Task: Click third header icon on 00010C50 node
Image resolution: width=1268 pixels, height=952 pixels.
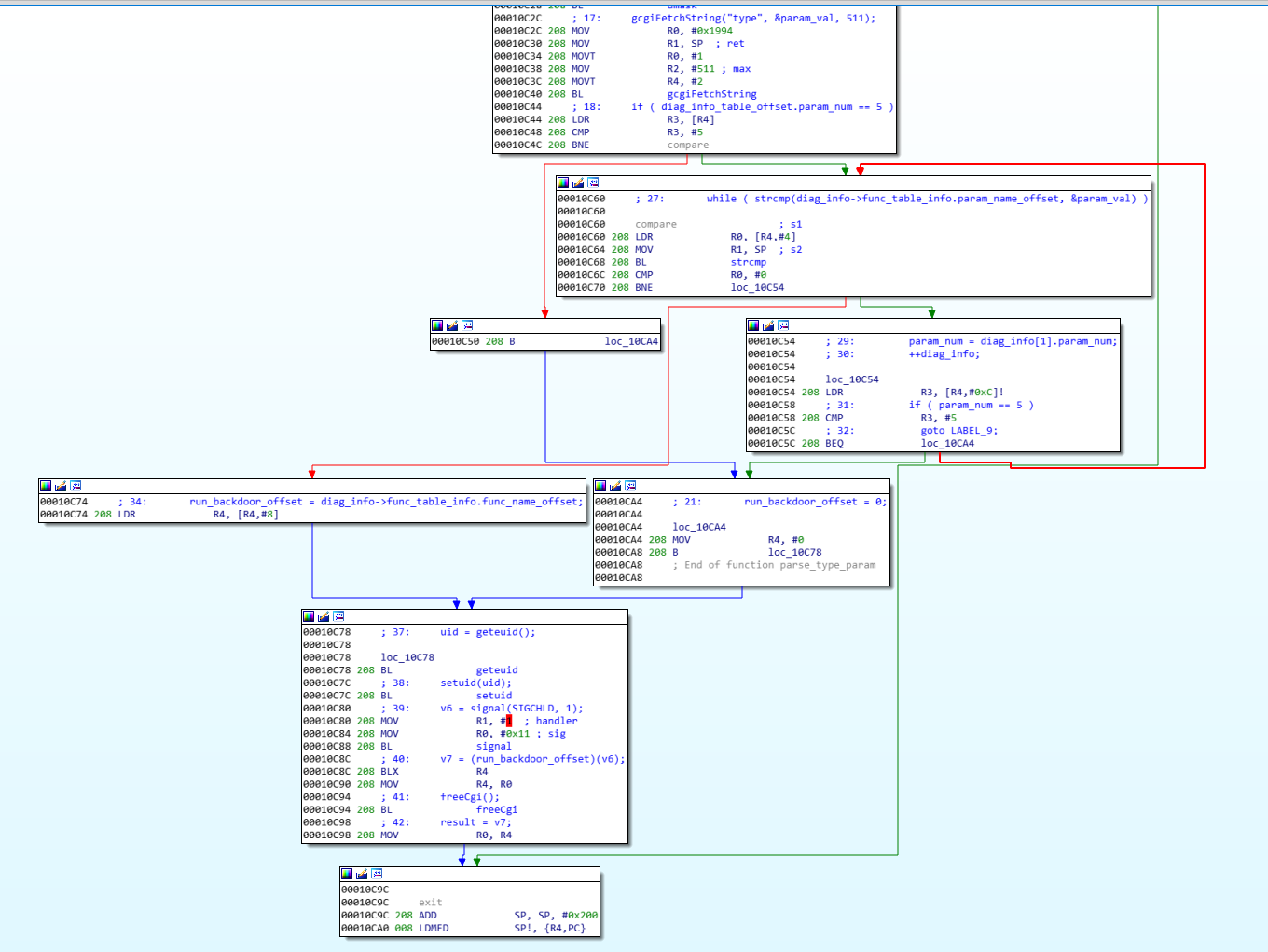Action: click(467, 325)
